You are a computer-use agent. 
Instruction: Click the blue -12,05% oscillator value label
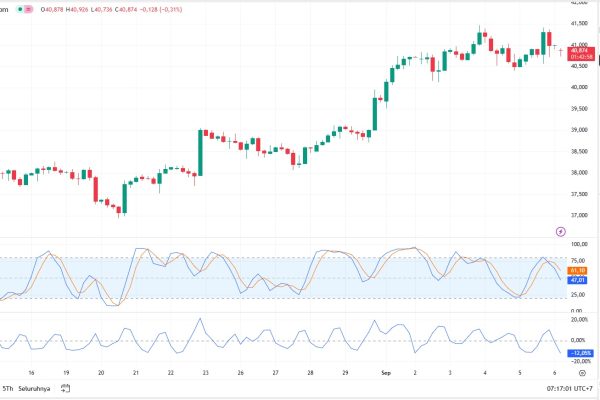click(x=580, y=353)
